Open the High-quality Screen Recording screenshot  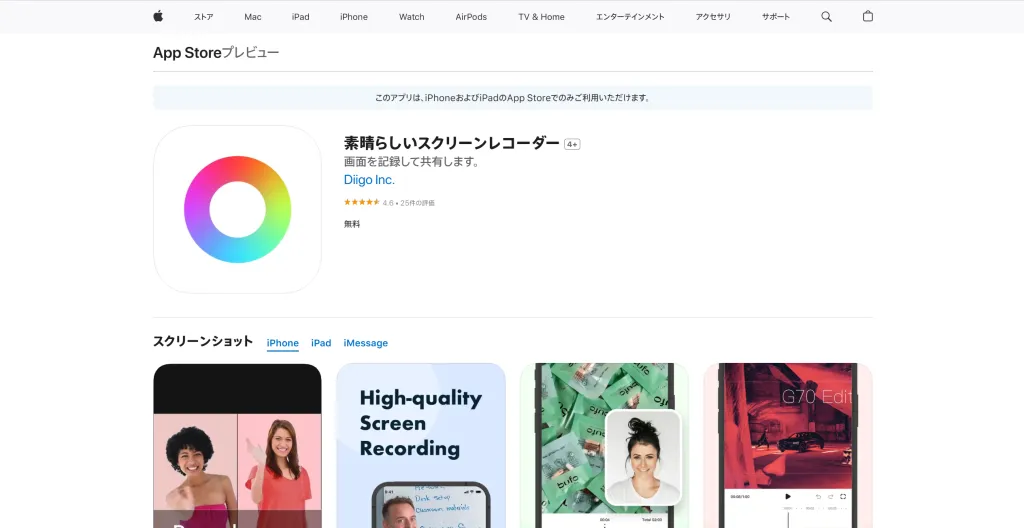[421, 446]
